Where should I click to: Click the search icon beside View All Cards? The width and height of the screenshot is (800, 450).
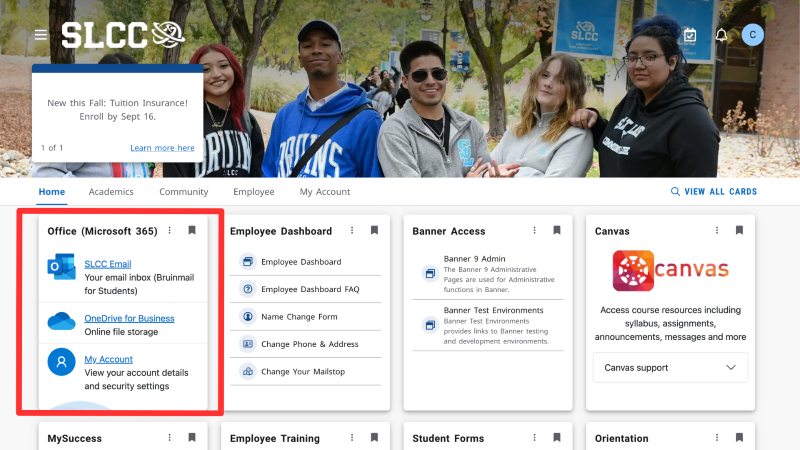(675, 192)
